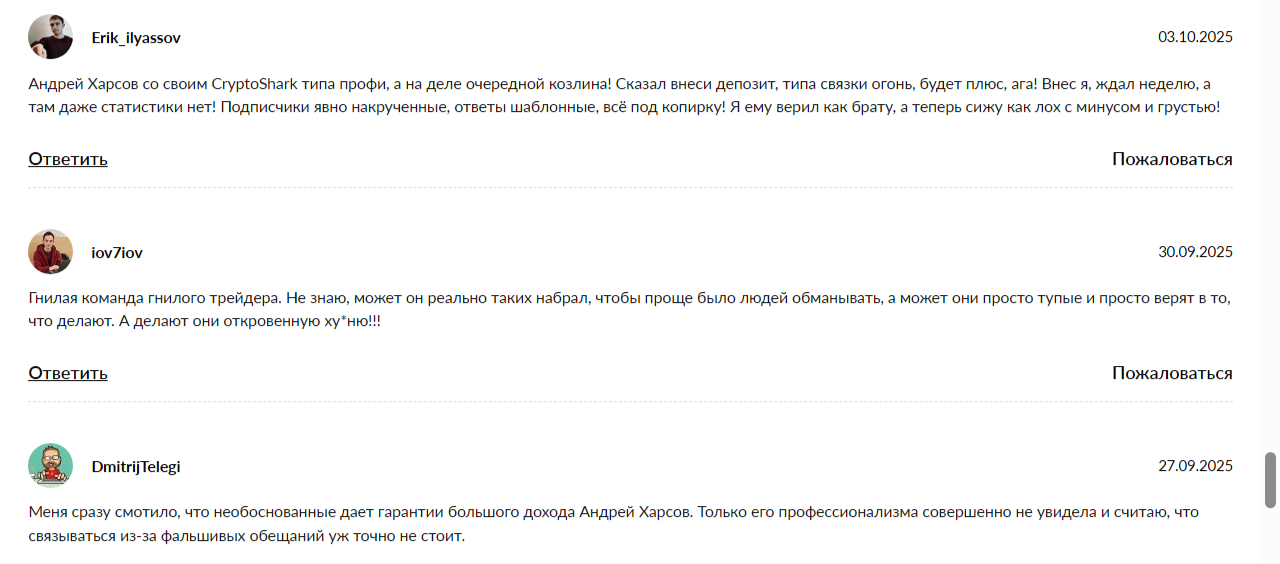1280x564 pixels.
Task: Select the DmitrijTelegi username
Action: [136, 467]
